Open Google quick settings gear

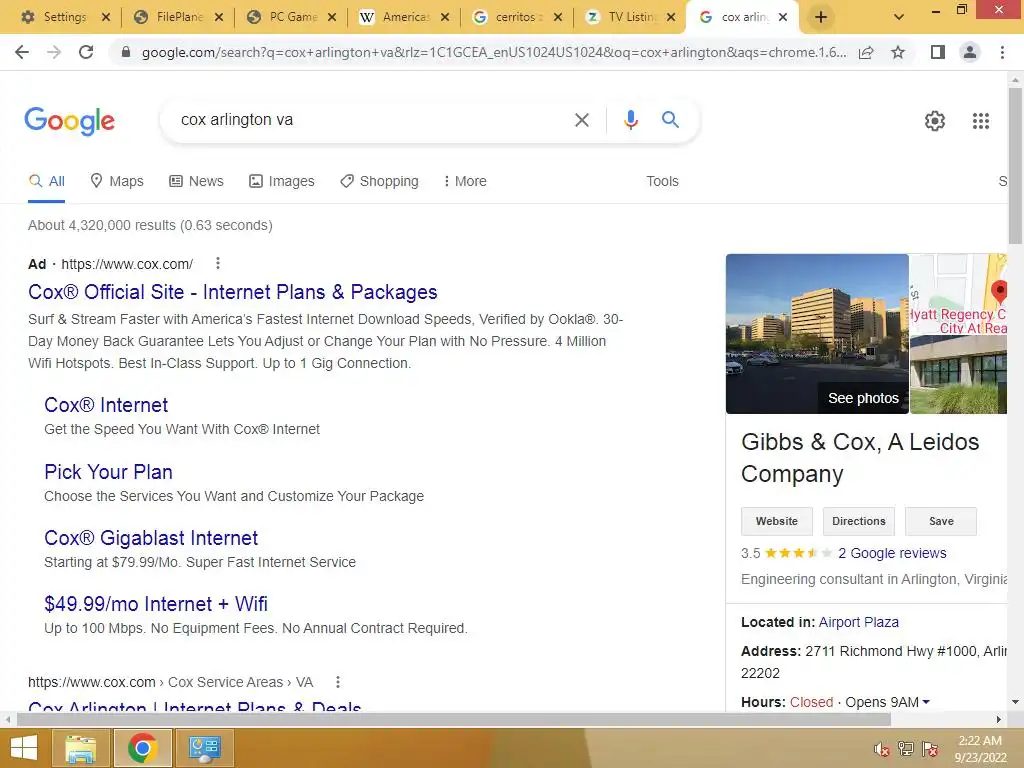pyautogui.click(x=935, y=121)
